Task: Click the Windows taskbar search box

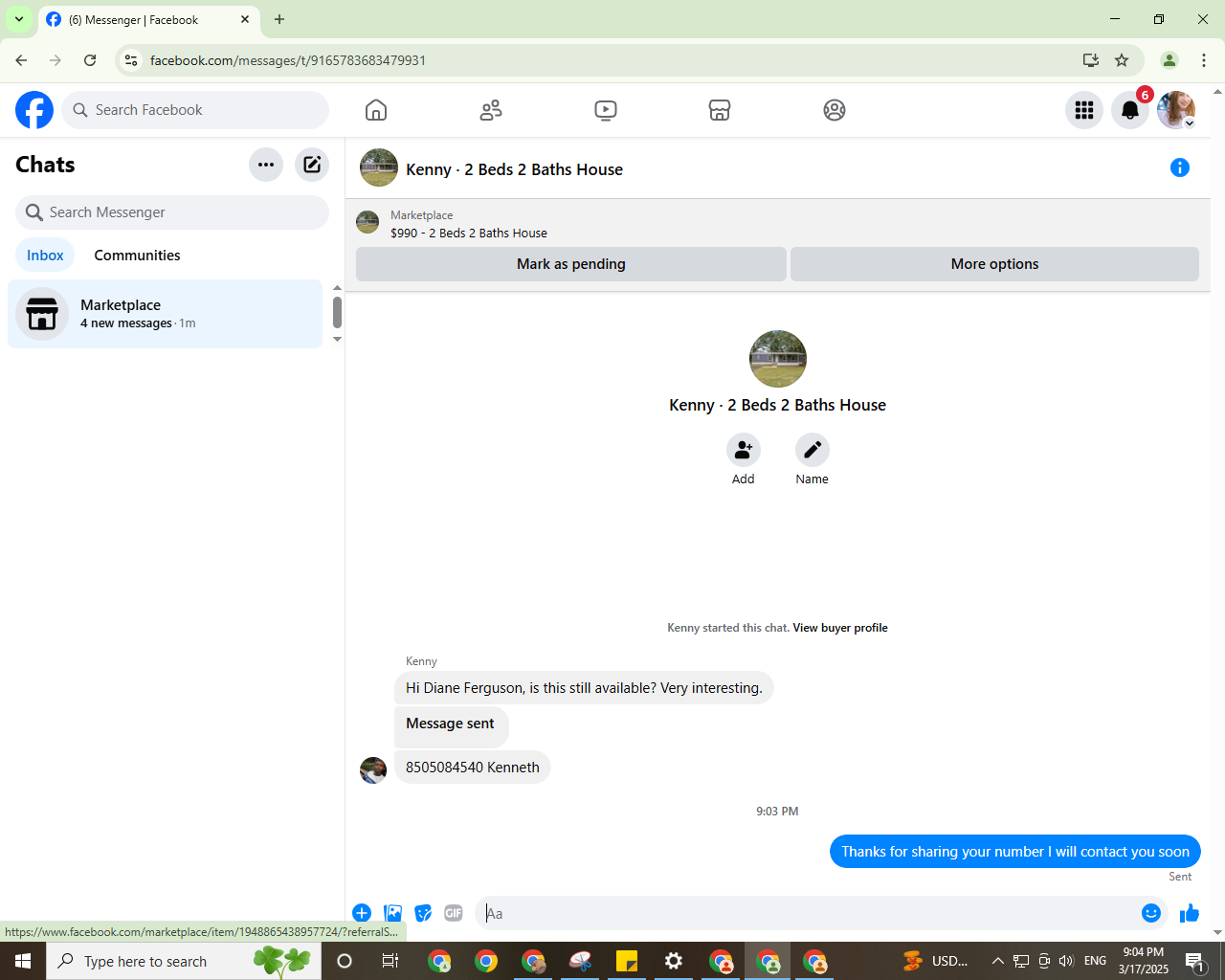Action: (184, 961)
